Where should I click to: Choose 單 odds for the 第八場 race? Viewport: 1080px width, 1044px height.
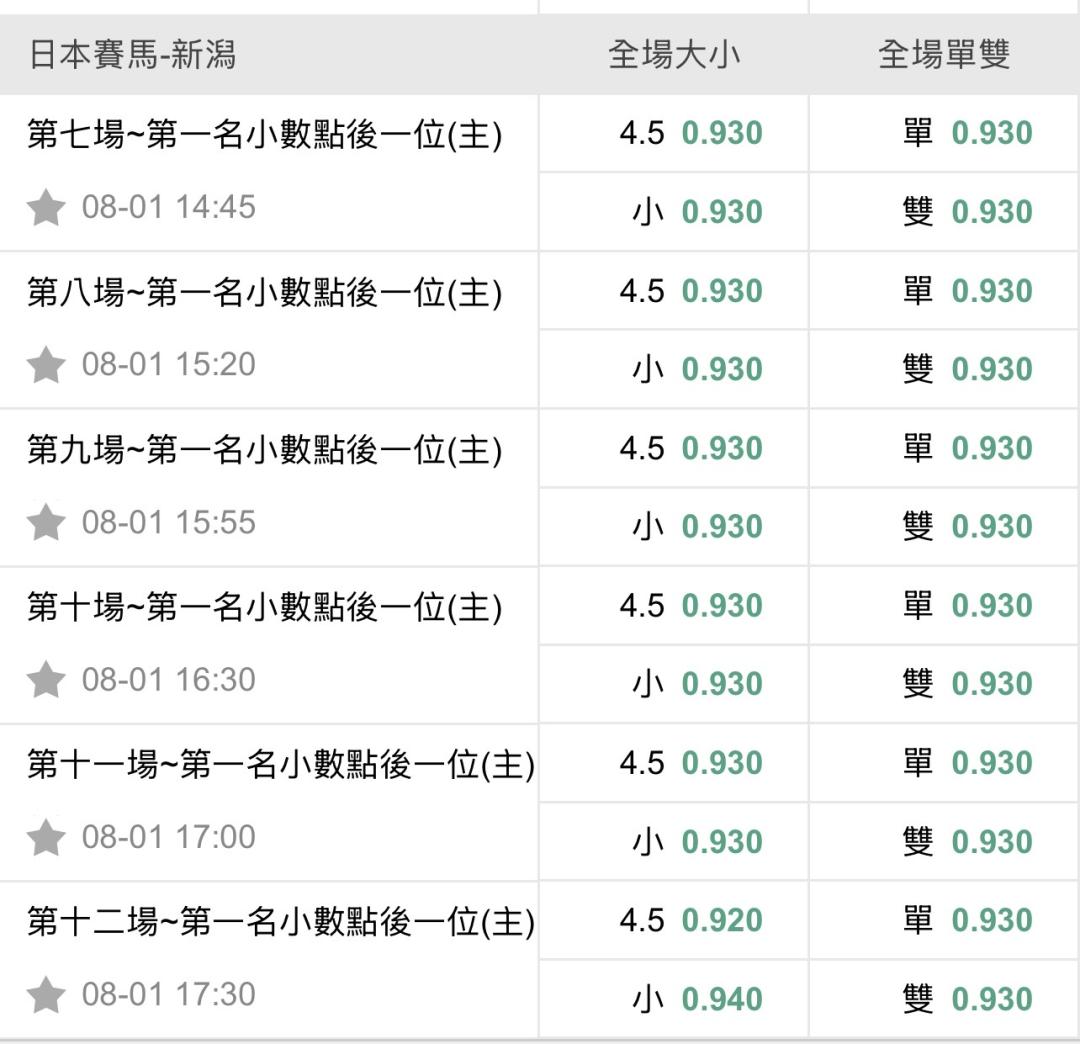pyautogui.click(x=944, y=291)
